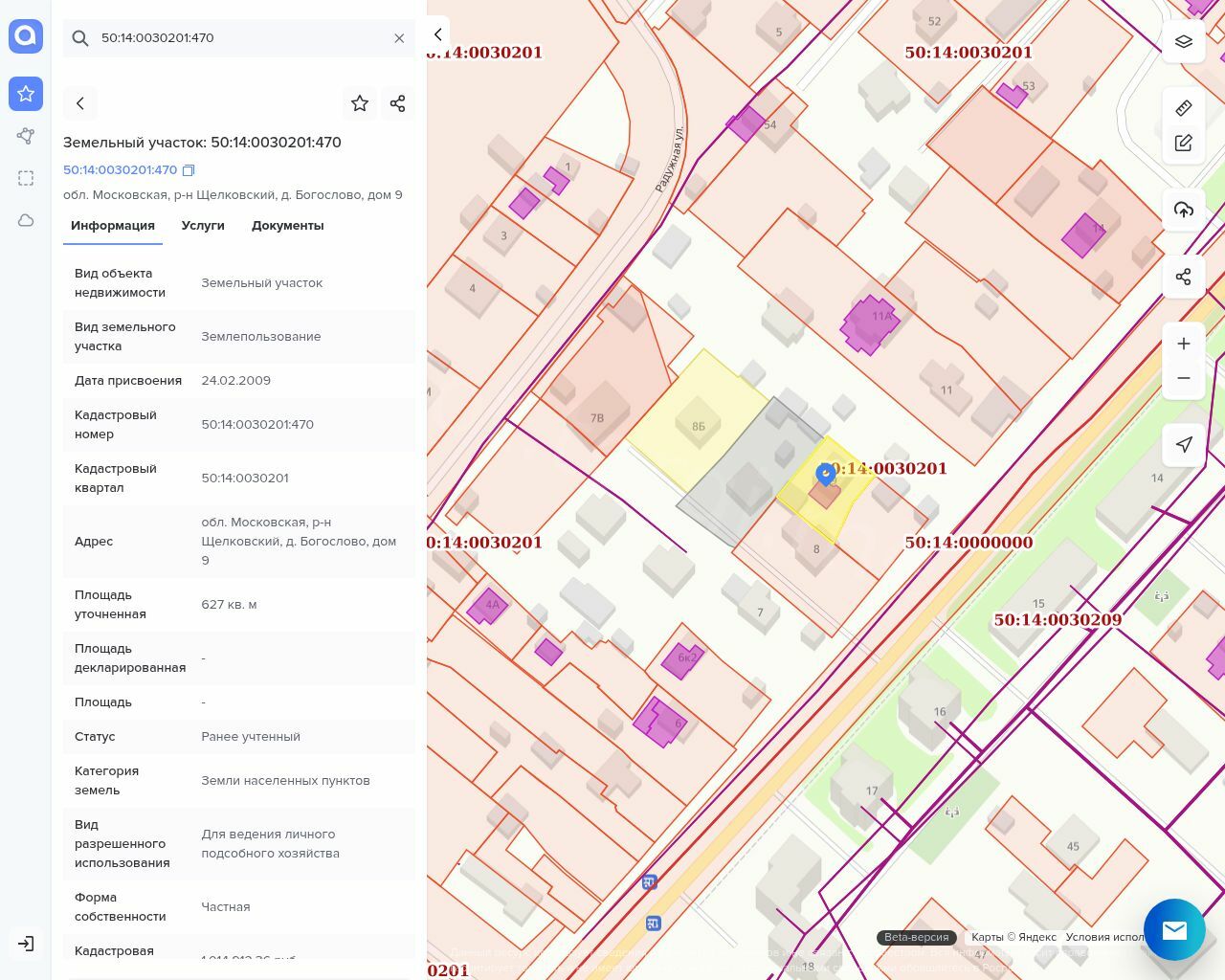Select the ruler measurement tool
This screenshot has width=1225, height=980.
click(x=1183, y=107)
